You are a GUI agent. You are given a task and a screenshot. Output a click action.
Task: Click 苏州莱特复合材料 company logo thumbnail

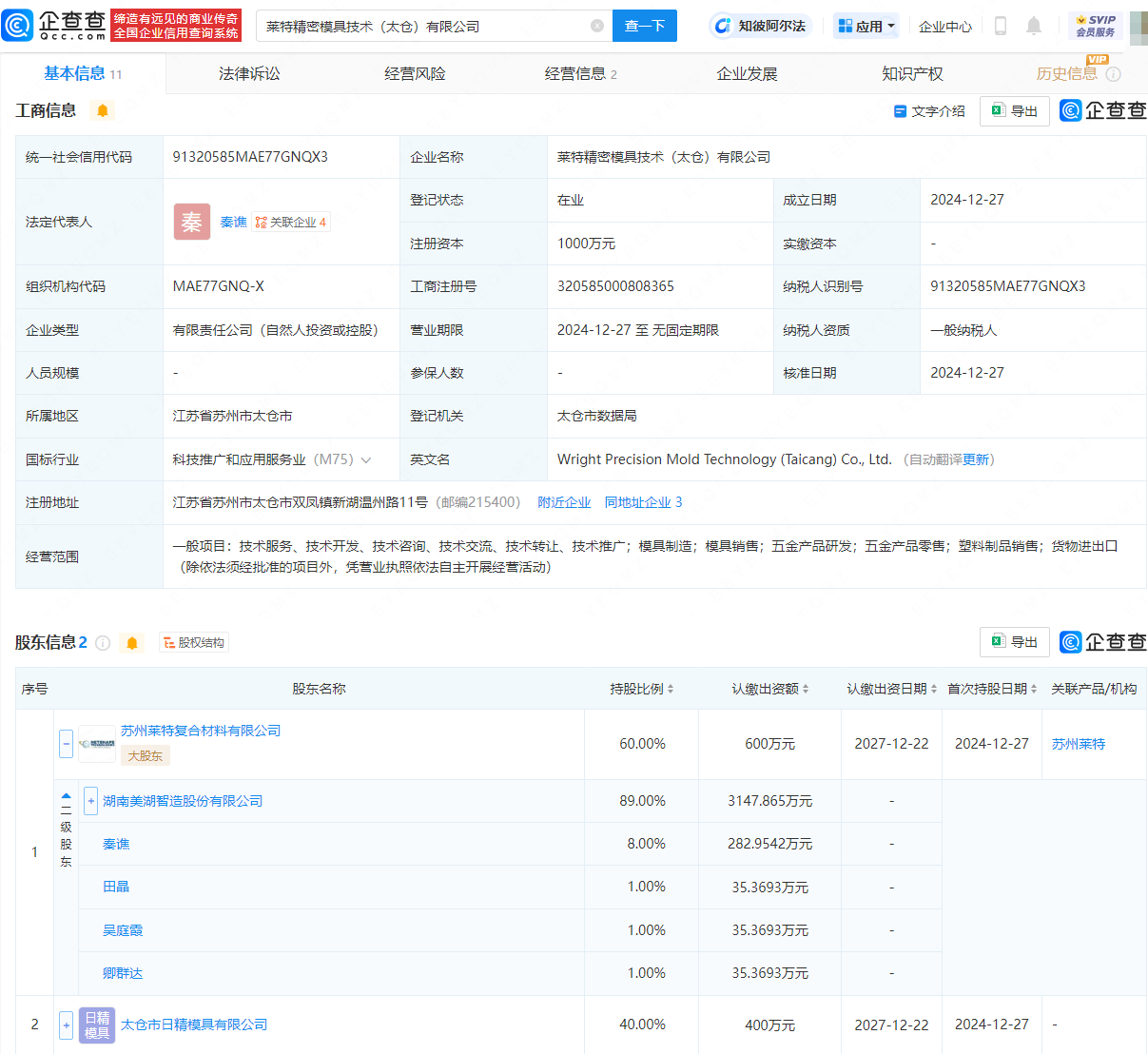coord(97,744)
